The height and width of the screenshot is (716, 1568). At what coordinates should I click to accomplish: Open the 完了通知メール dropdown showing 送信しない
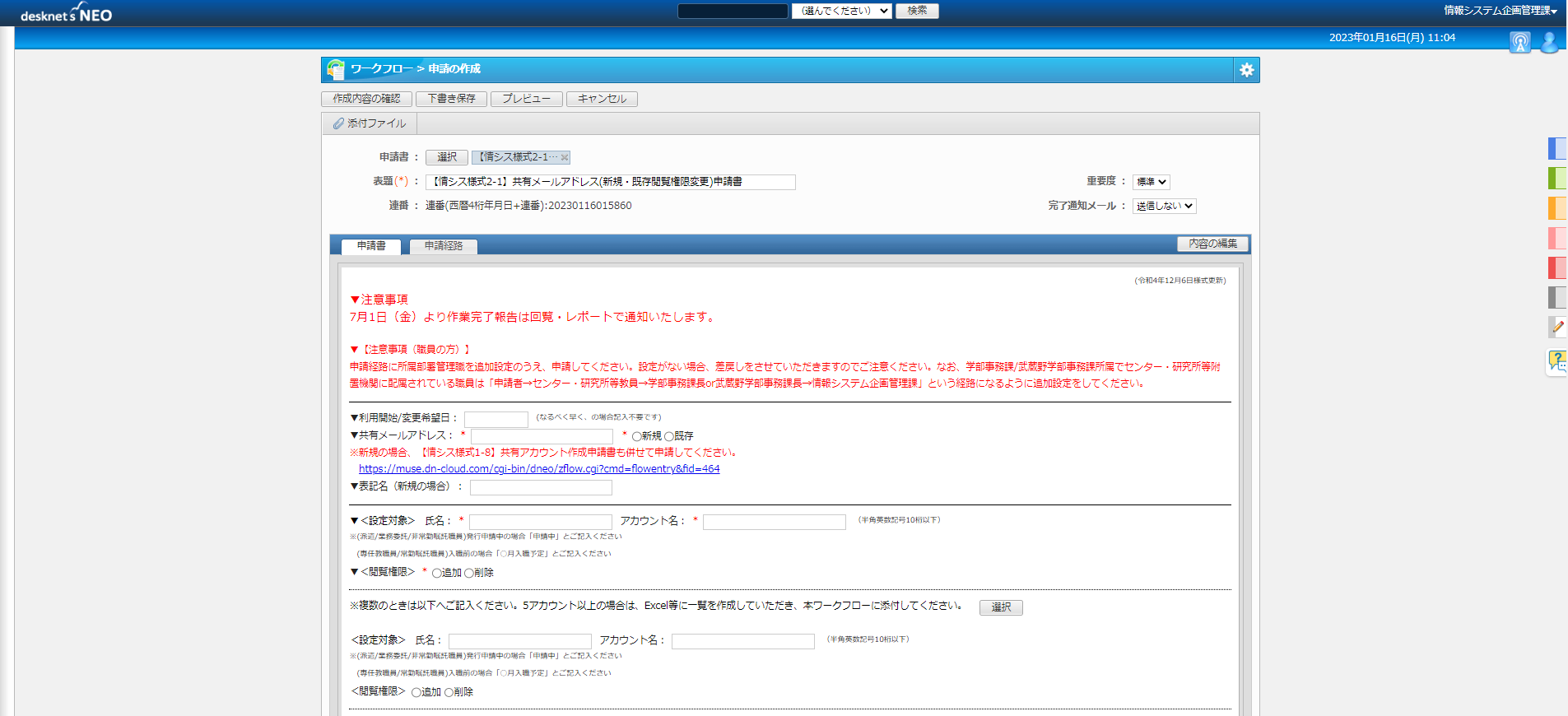click(x=1164, y=206)
